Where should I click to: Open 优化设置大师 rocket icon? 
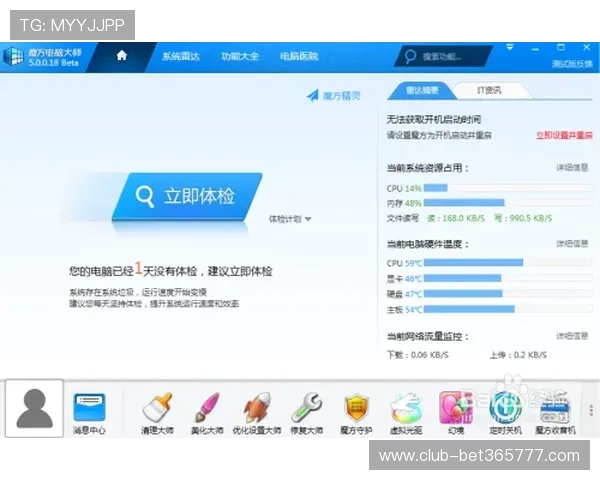pyautogui.click(x=257, y=414)
